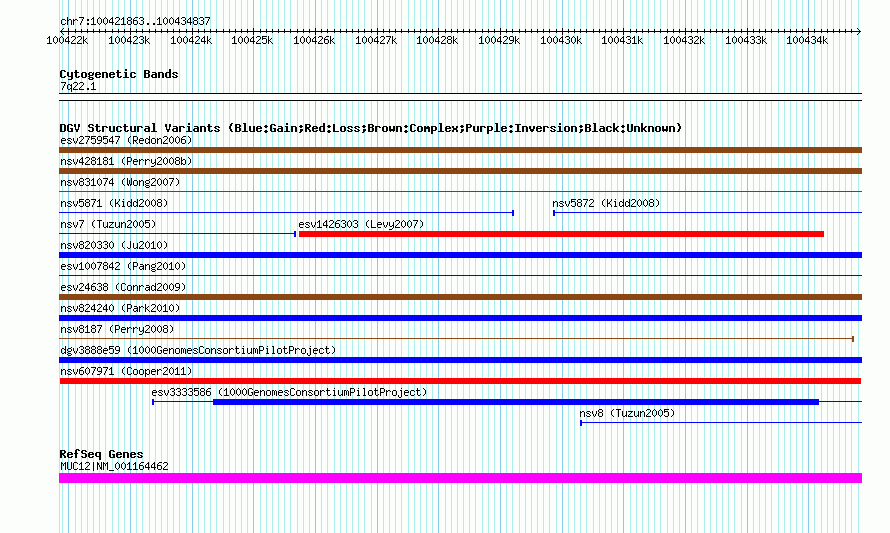Click the nsv8187 (Perry2008) label

click(117, 329)
